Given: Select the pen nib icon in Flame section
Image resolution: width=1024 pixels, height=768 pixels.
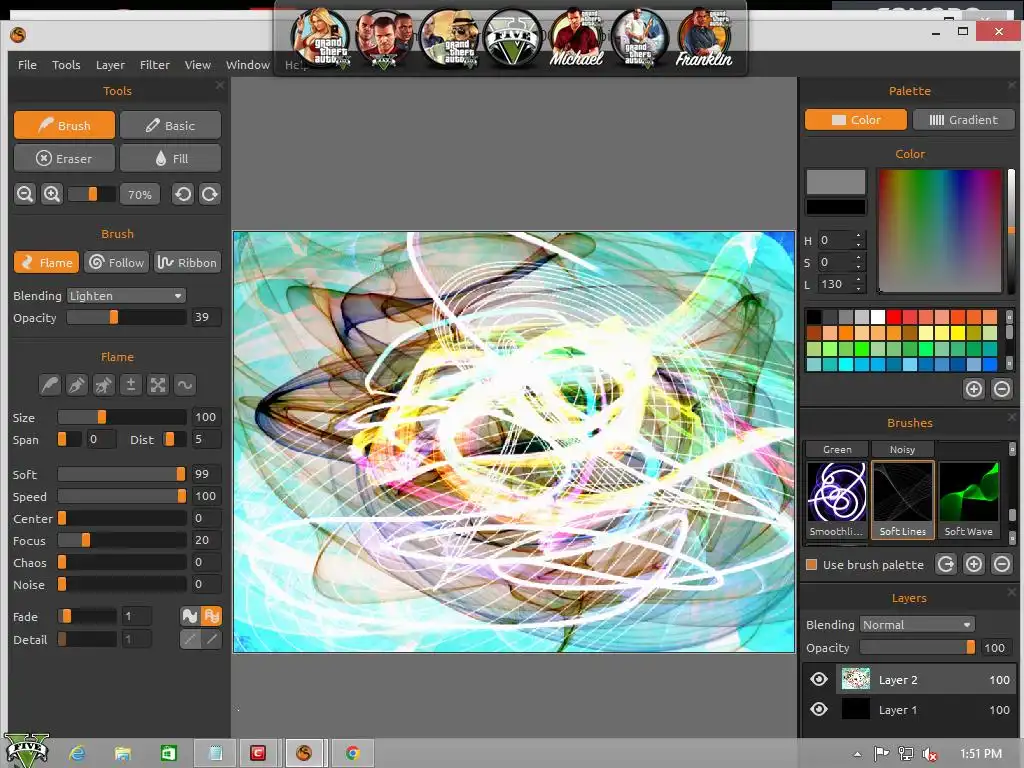Looking at the screenshot, I should 77,385.
